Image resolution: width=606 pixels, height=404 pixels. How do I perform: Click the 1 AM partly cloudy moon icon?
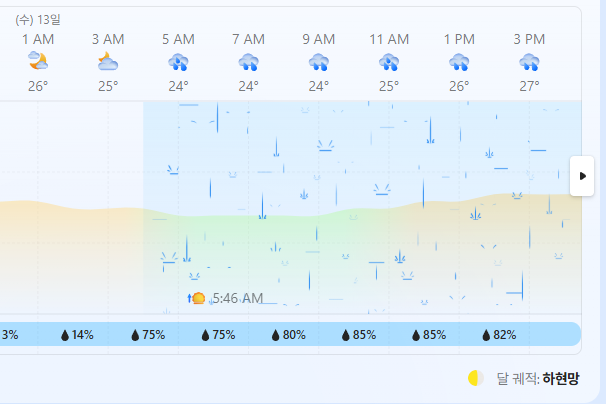[x=38, y=61]
